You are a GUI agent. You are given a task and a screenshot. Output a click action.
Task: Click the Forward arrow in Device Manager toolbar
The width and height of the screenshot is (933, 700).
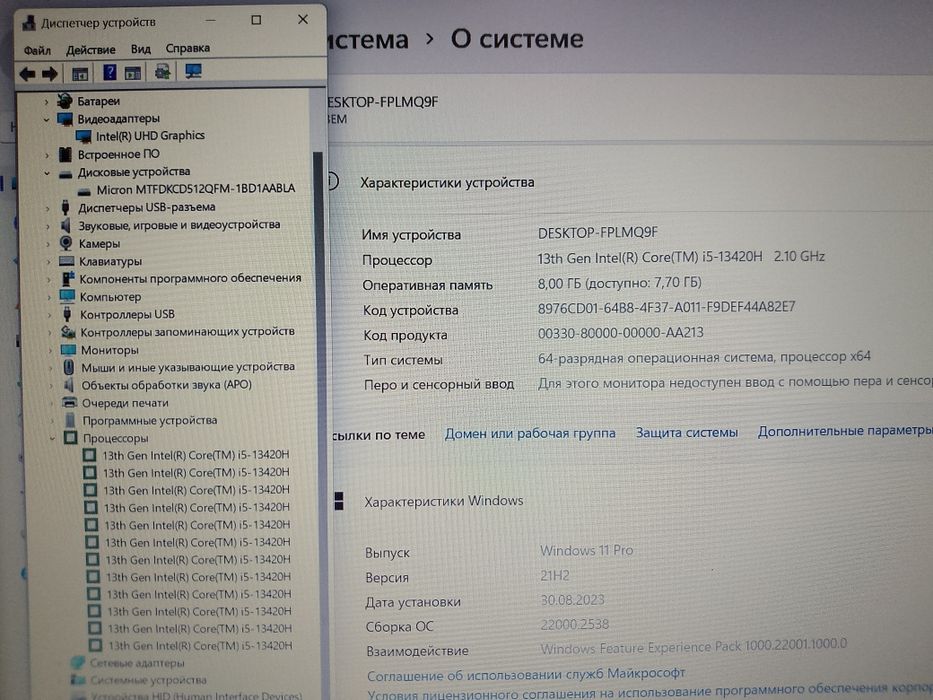(x=50, y=74)
